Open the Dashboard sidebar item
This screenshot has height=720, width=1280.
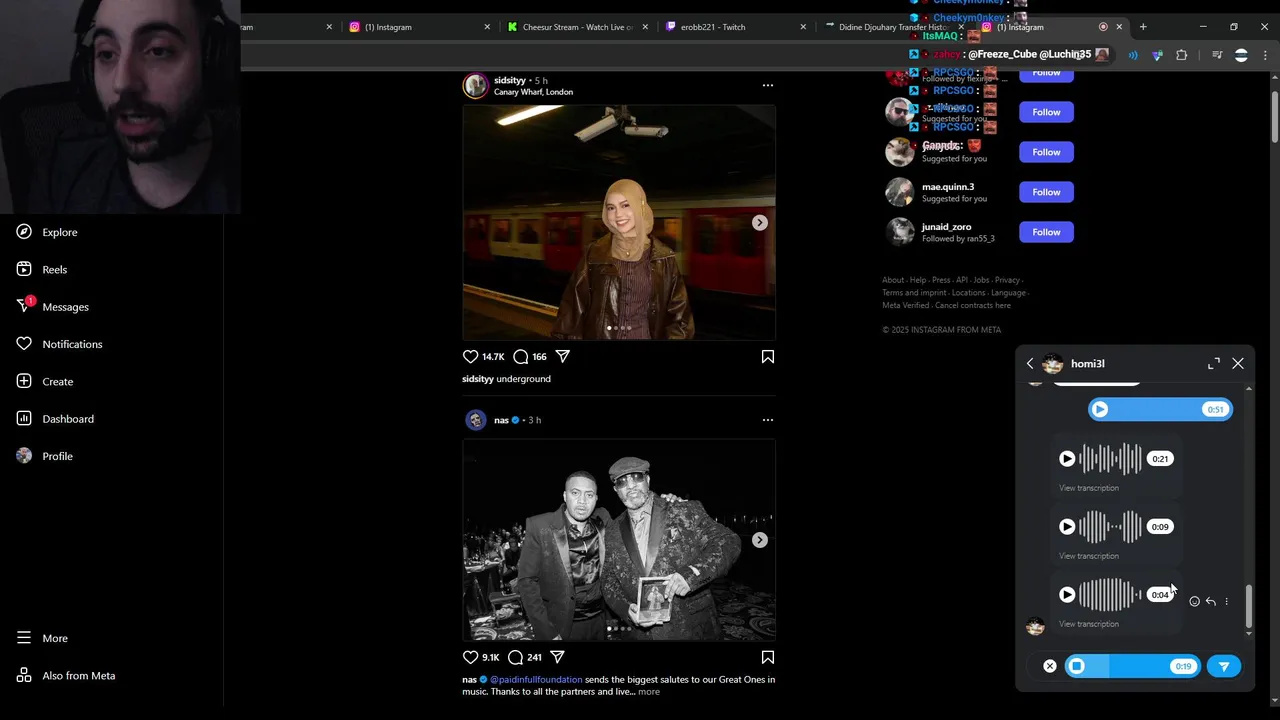pos(55,419)
